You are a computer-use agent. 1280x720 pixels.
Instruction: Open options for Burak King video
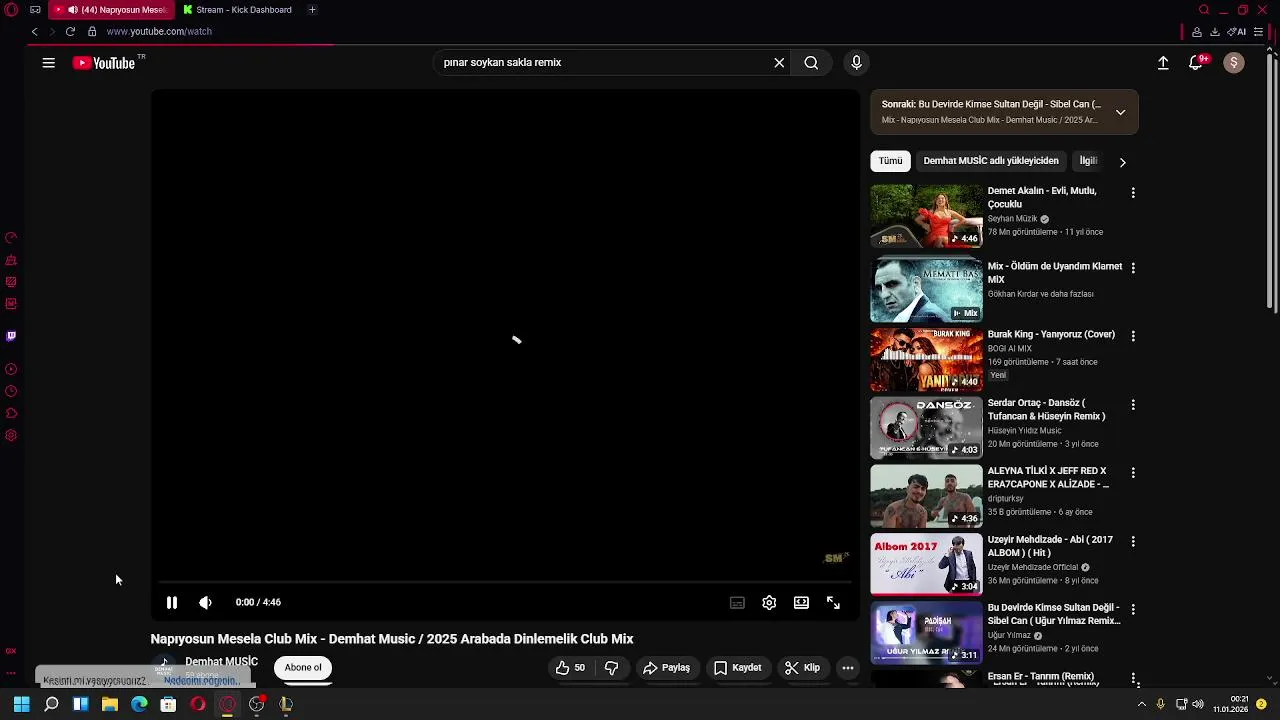[x=1133, y=336]
